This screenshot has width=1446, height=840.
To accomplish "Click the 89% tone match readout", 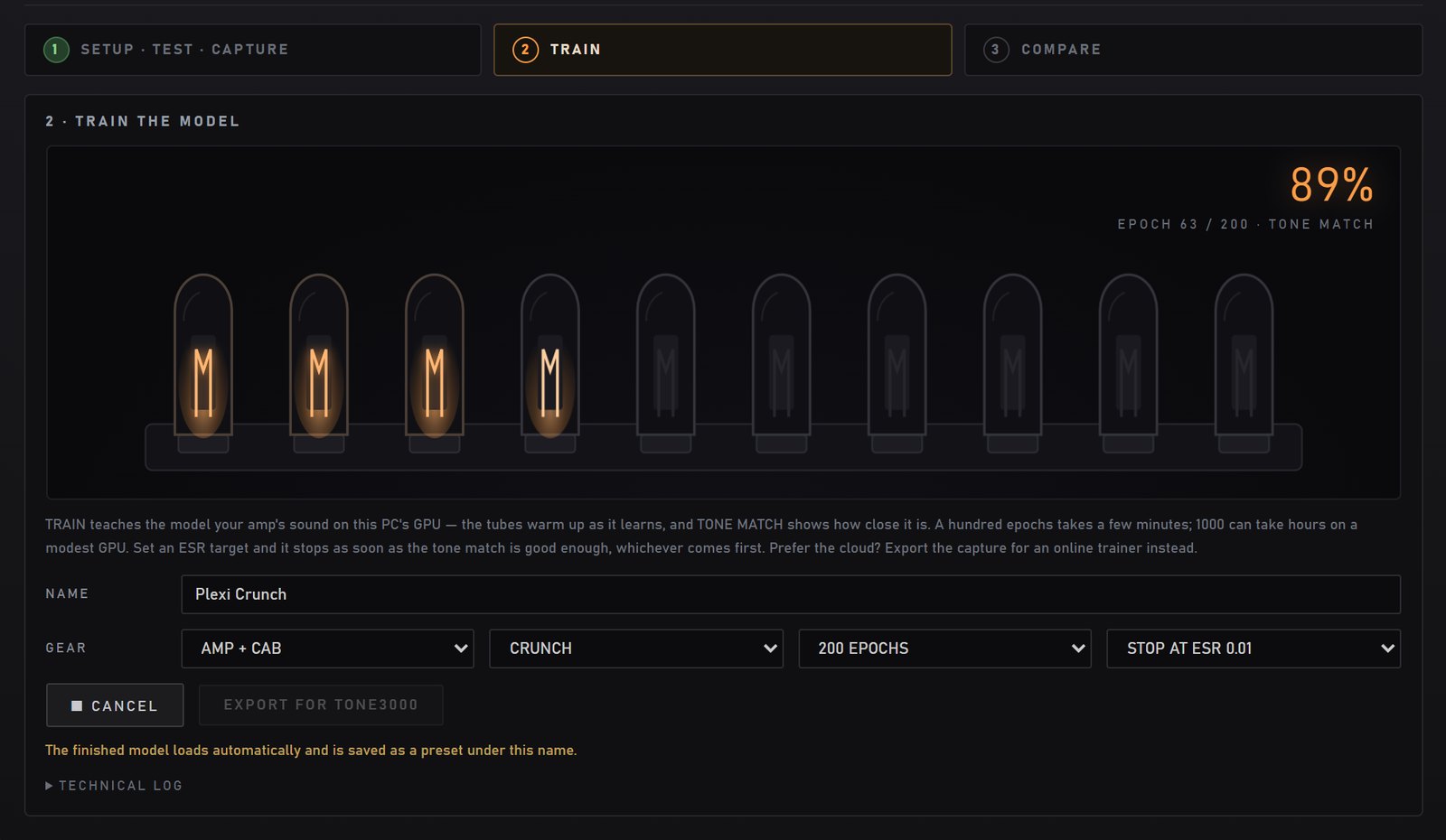I will pyautogui.click(x=1331, y=185).
